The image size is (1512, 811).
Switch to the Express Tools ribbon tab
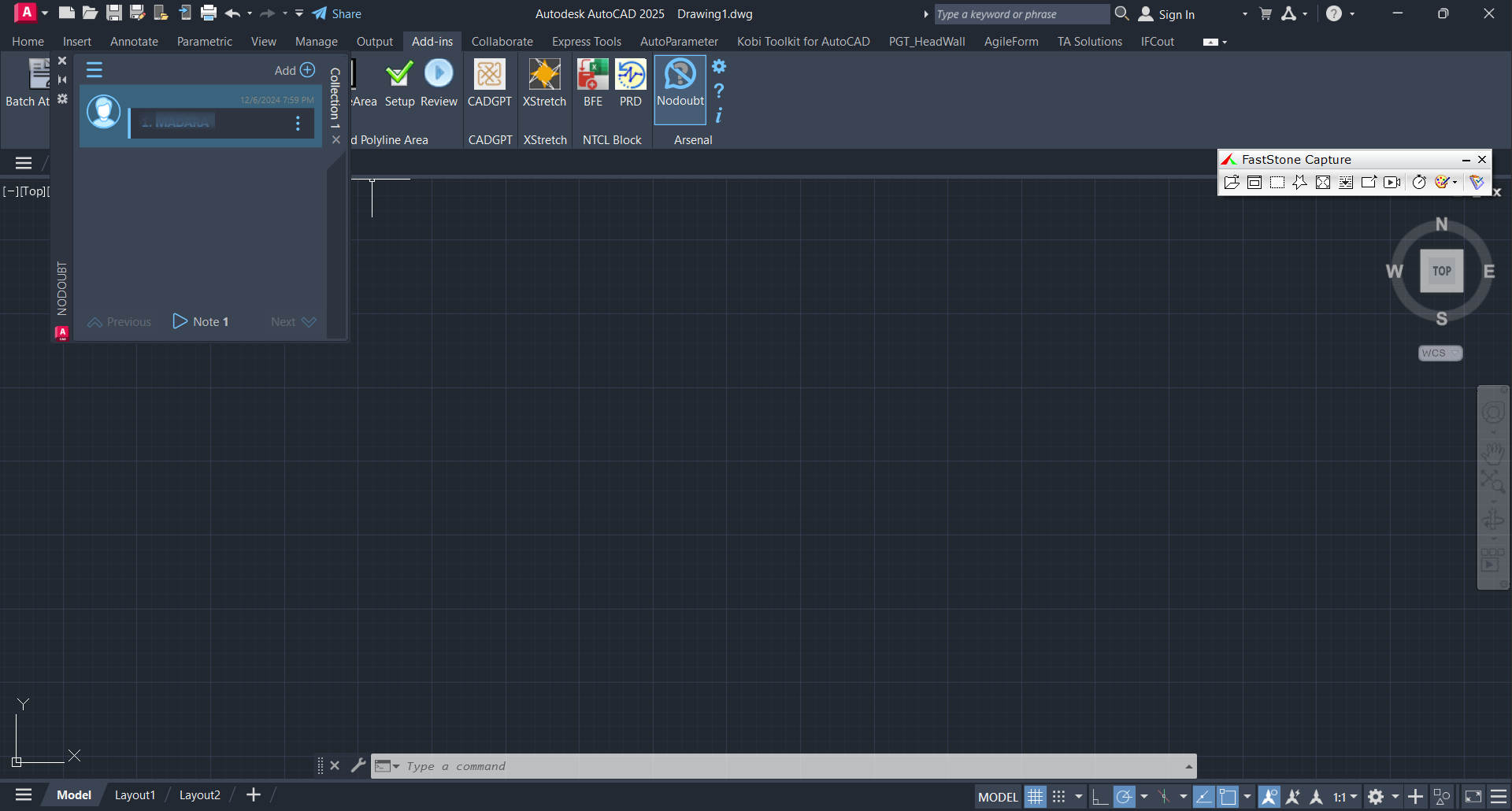click(x=587, y=42)
